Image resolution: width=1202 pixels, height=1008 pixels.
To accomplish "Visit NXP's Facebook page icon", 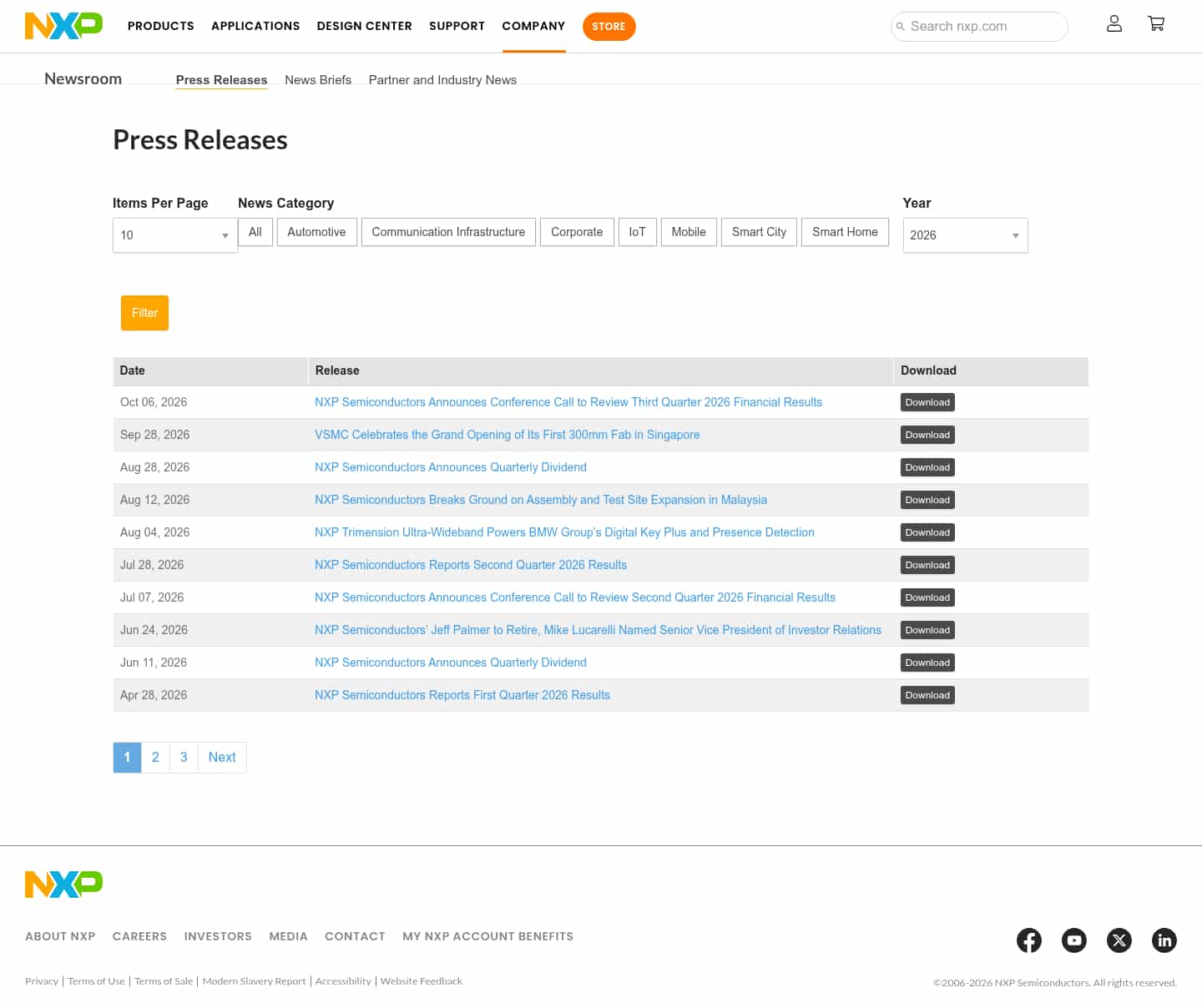I will (1029, 940).
